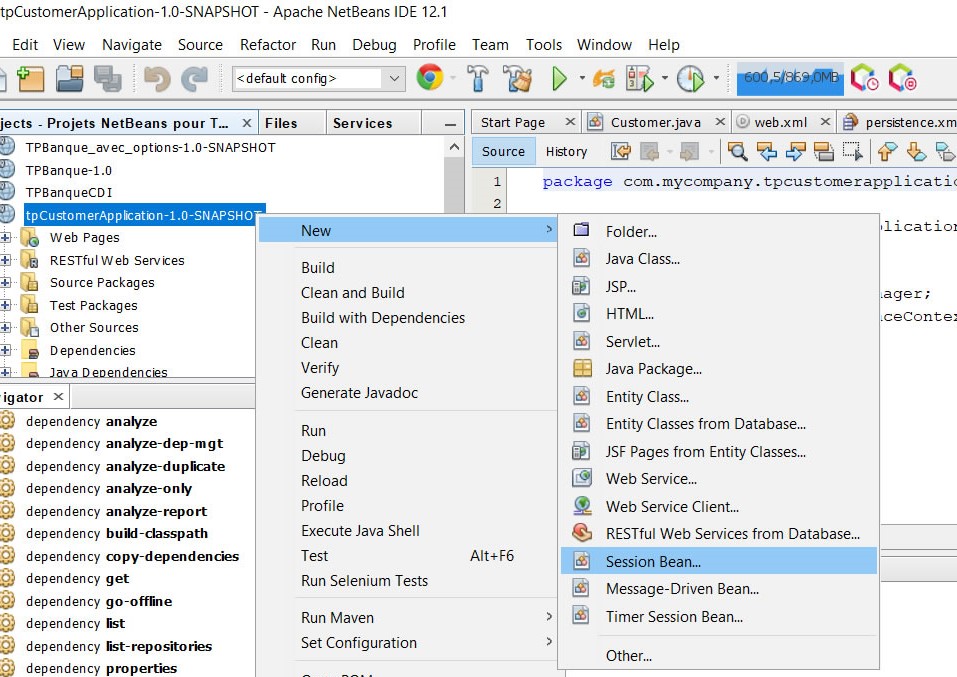Switch to the Customer.java tab
The height and width of the screenshot is (677, 957).
[655, 122]
